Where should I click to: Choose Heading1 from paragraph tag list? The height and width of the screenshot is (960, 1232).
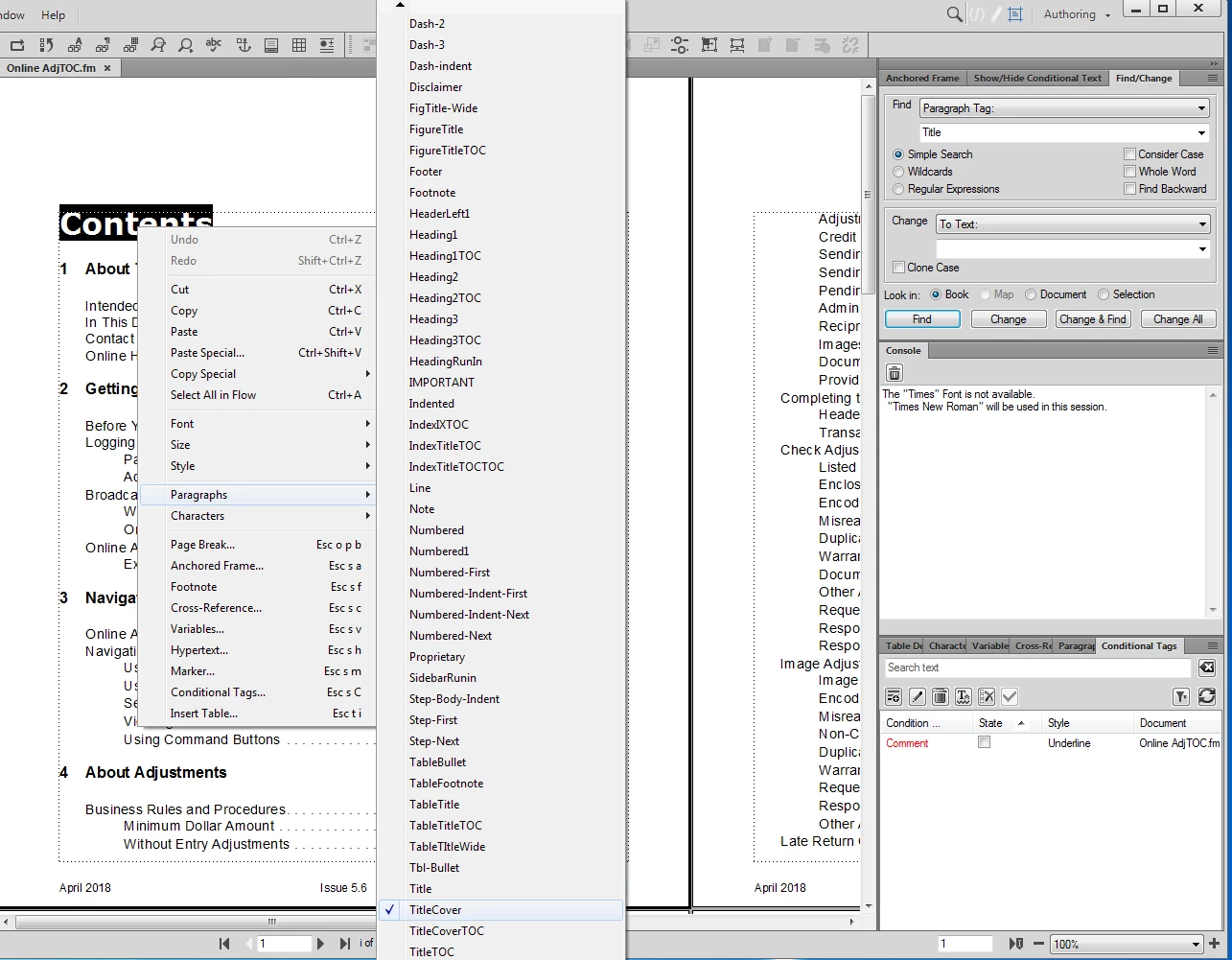pos(433,235)
